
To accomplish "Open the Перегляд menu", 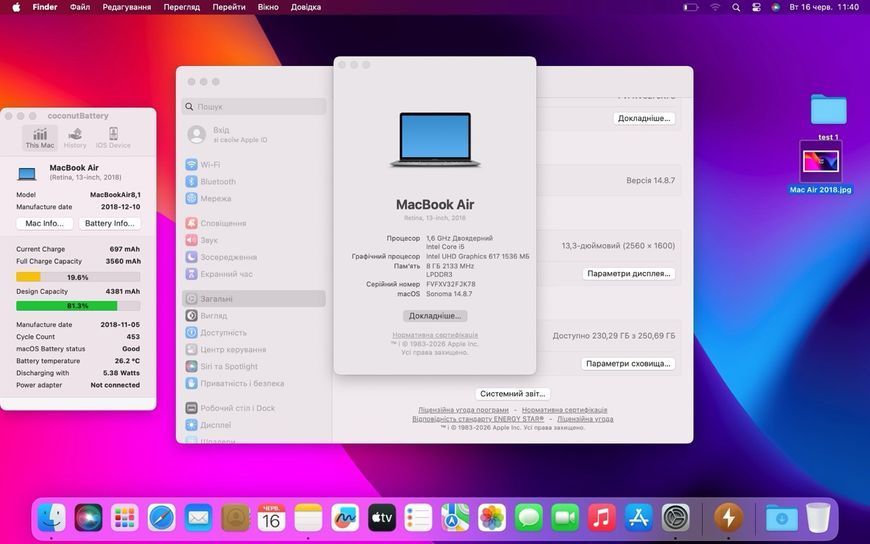I will coord(181,7).
